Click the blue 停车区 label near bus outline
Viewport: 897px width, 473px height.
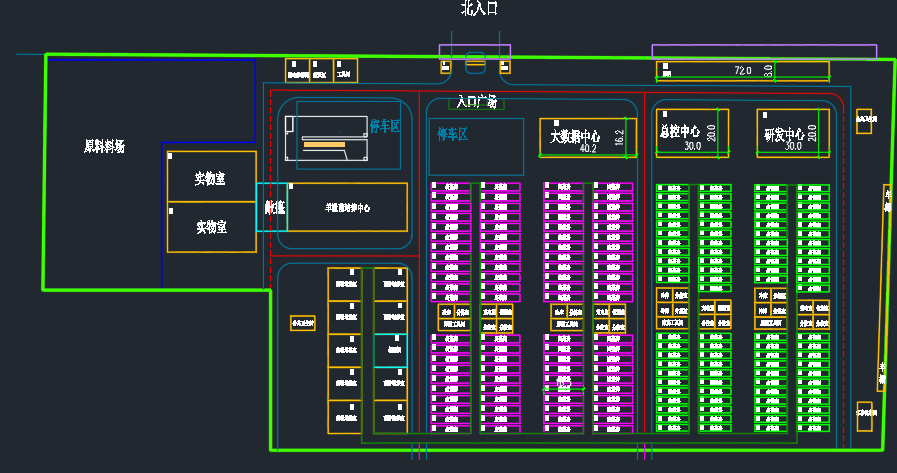tap(385, 126)
